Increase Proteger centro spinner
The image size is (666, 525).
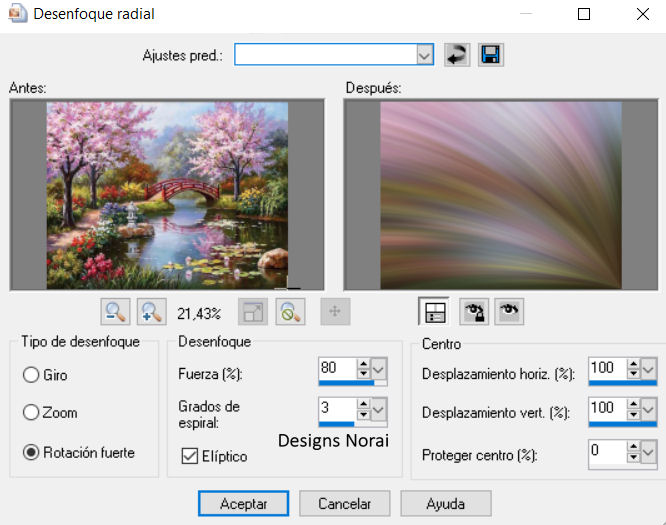click(633, 446)
